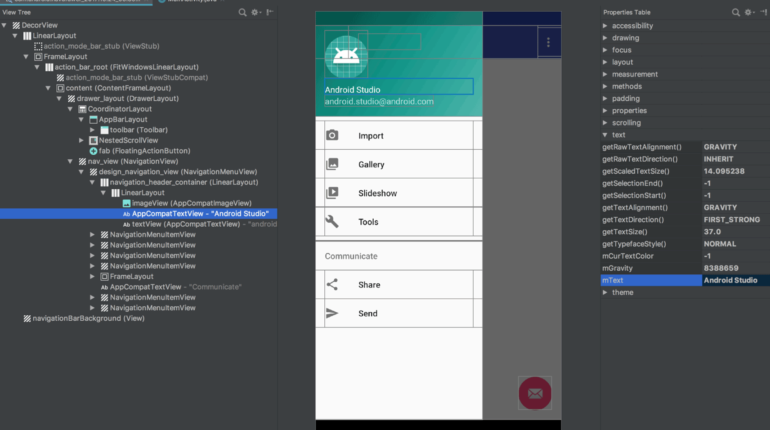Expand the accessibility properties group
This screenshot has height=430, width=770.
(x=604, y=25)
